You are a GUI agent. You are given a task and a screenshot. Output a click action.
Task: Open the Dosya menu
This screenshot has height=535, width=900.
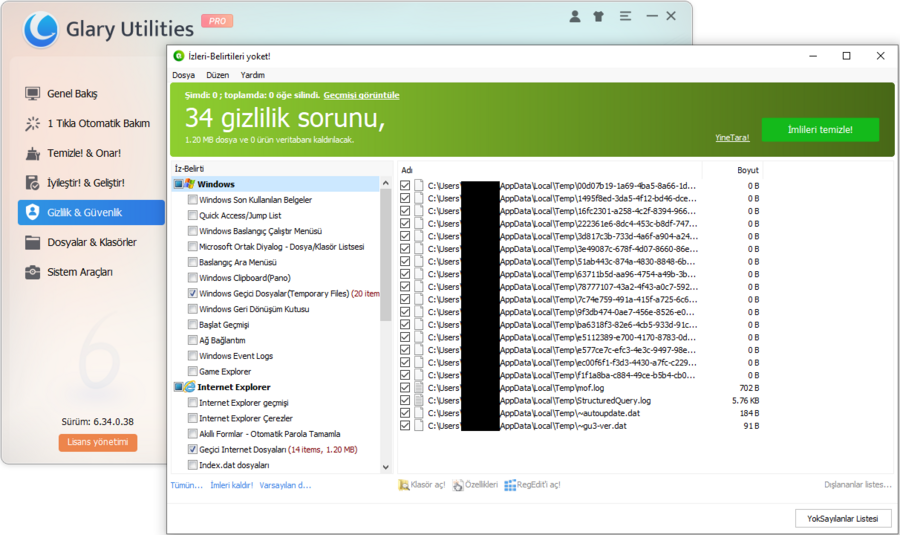point(183,75)
